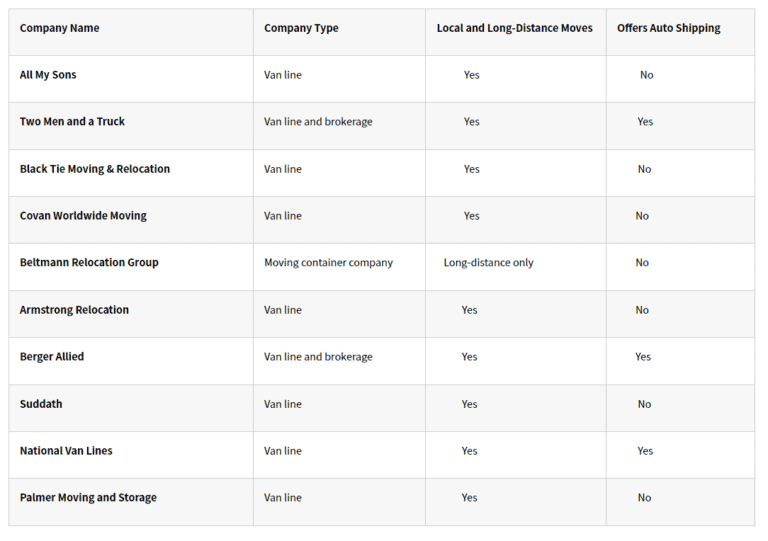
Task: Select Black Tie Moving & Relocation
Action: coord(95,169)
